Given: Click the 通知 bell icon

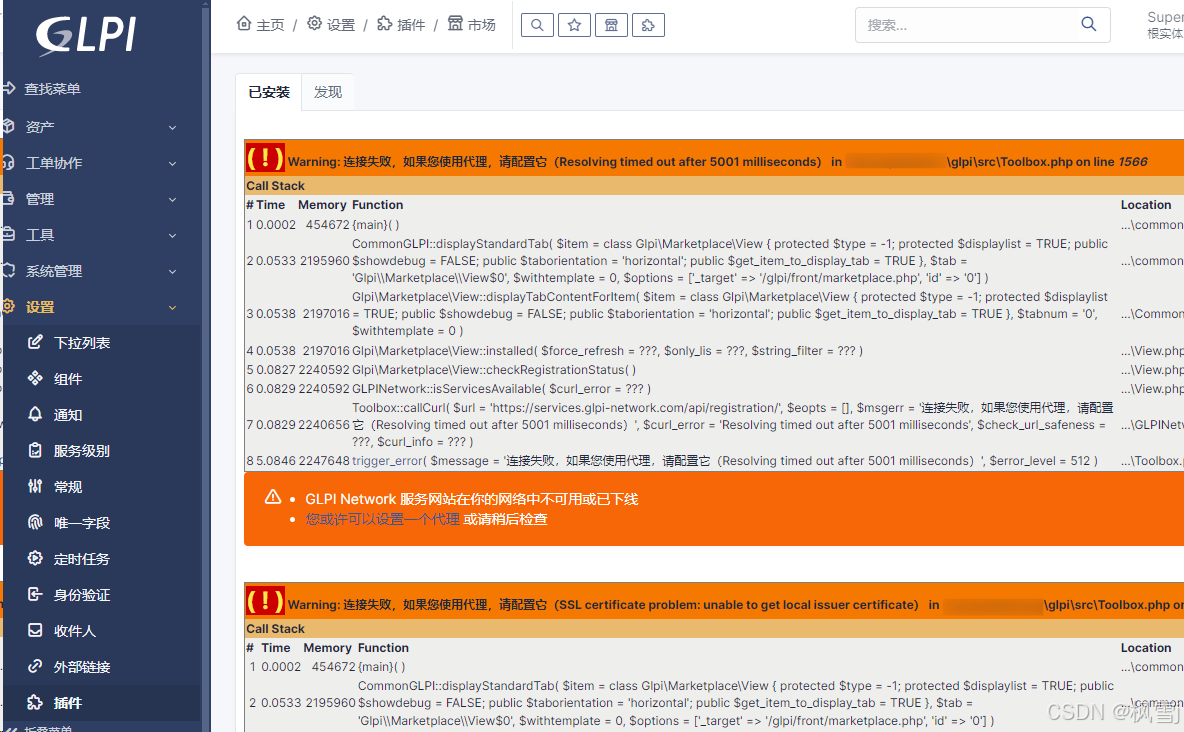Looking at the screenshot, I should coord(35,414).
